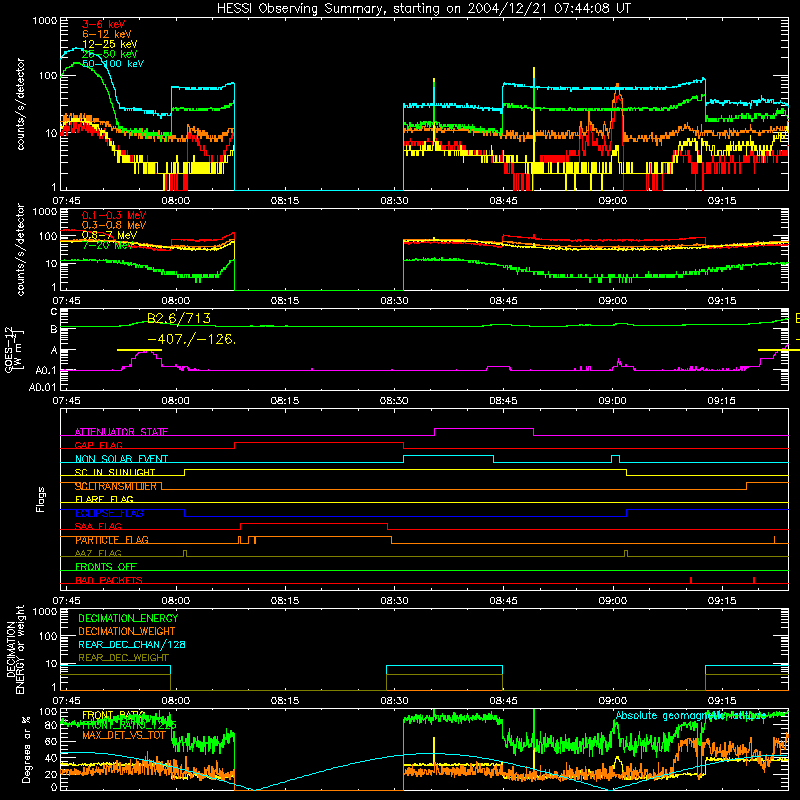Click the A0.01 tick label on GOES axis
The height and width of the screenshot is (800, 800).
click(42, 388)
